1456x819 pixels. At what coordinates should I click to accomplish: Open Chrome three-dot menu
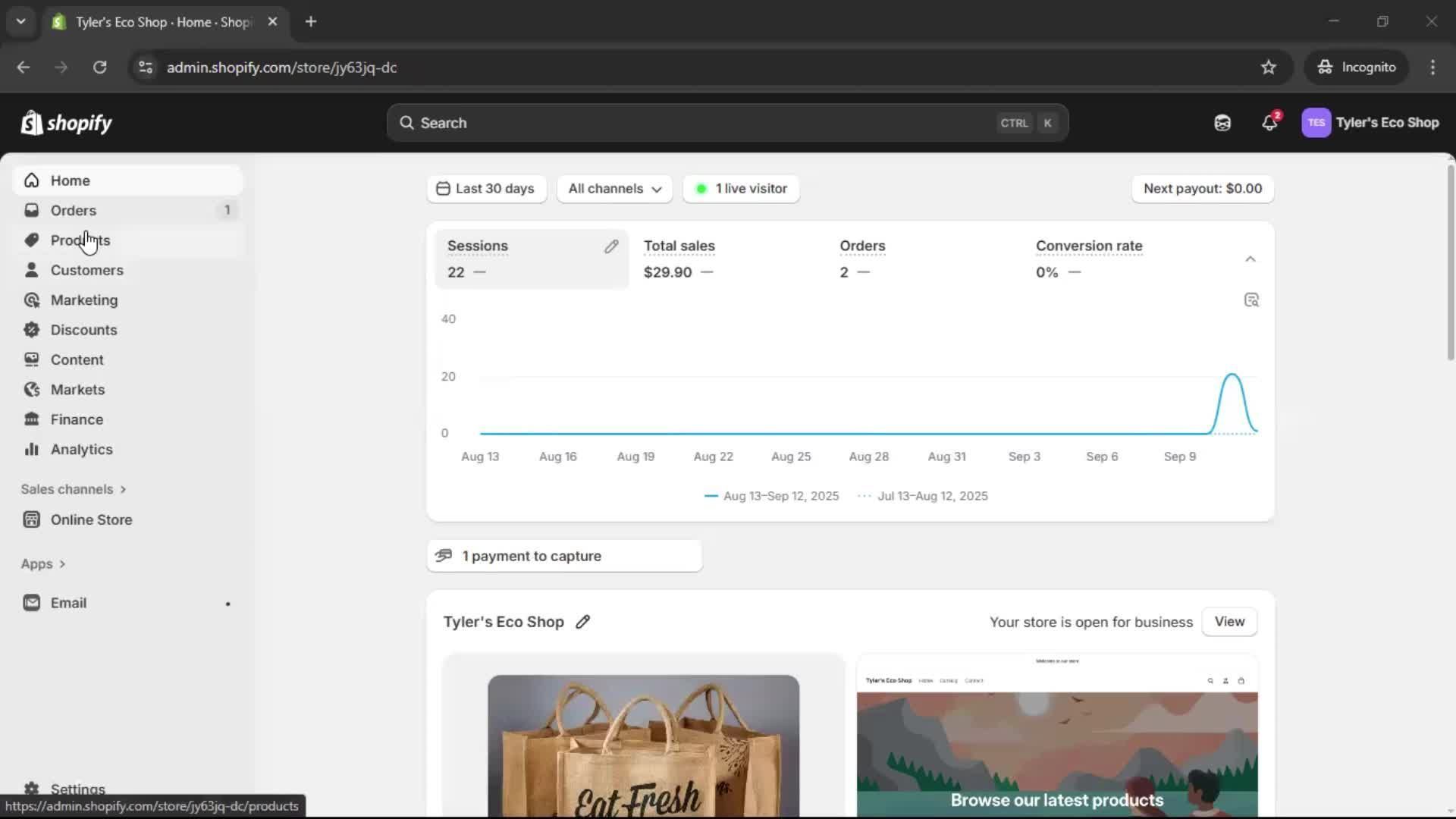pos(1432,67)
